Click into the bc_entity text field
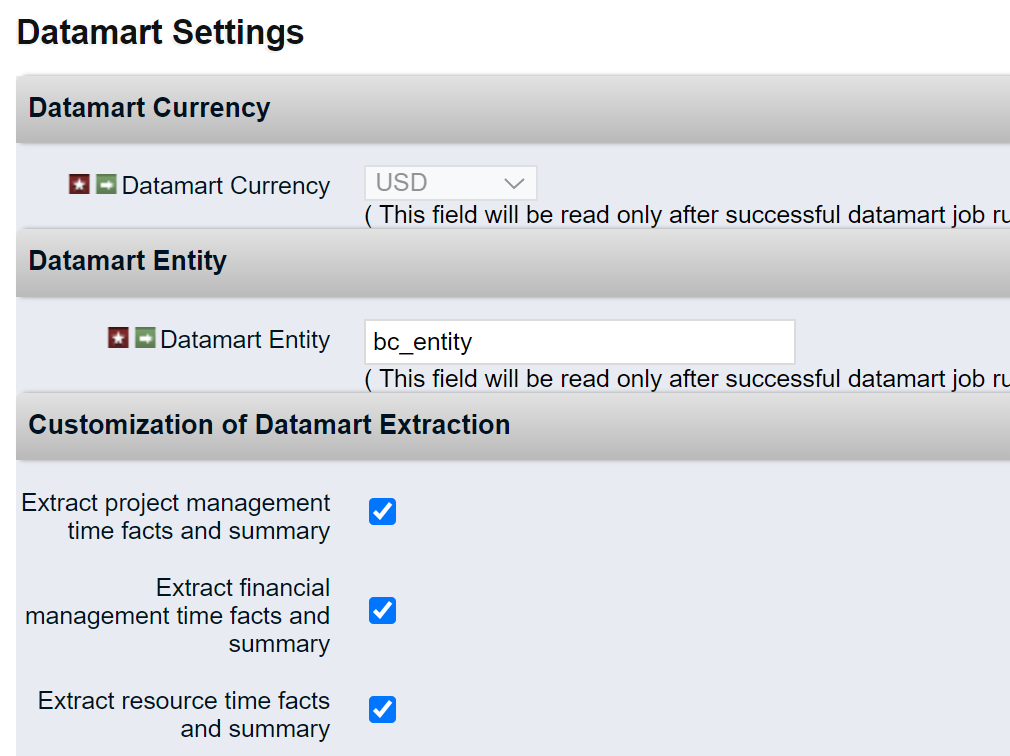Image resolution: width=1010 pixels, height=756 pixels. tap(579, 342)
